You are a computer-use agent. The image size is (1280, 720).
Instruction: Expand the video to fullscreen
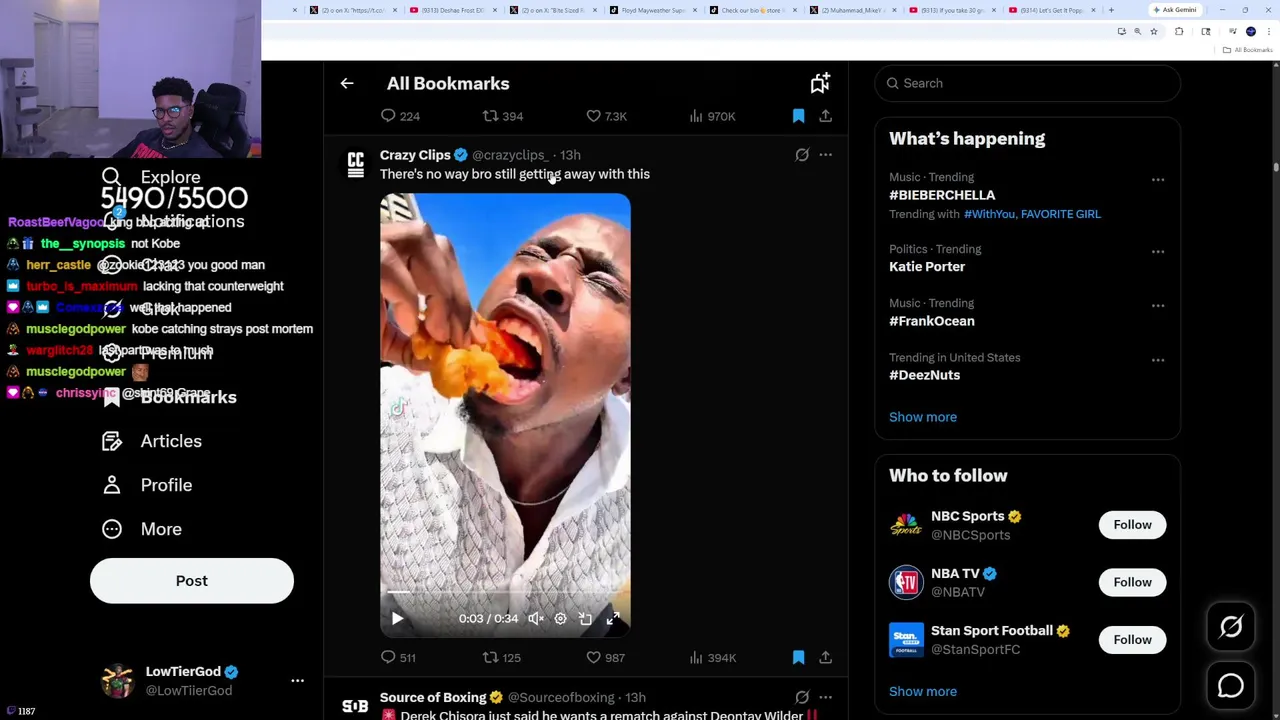click(612, 619)
